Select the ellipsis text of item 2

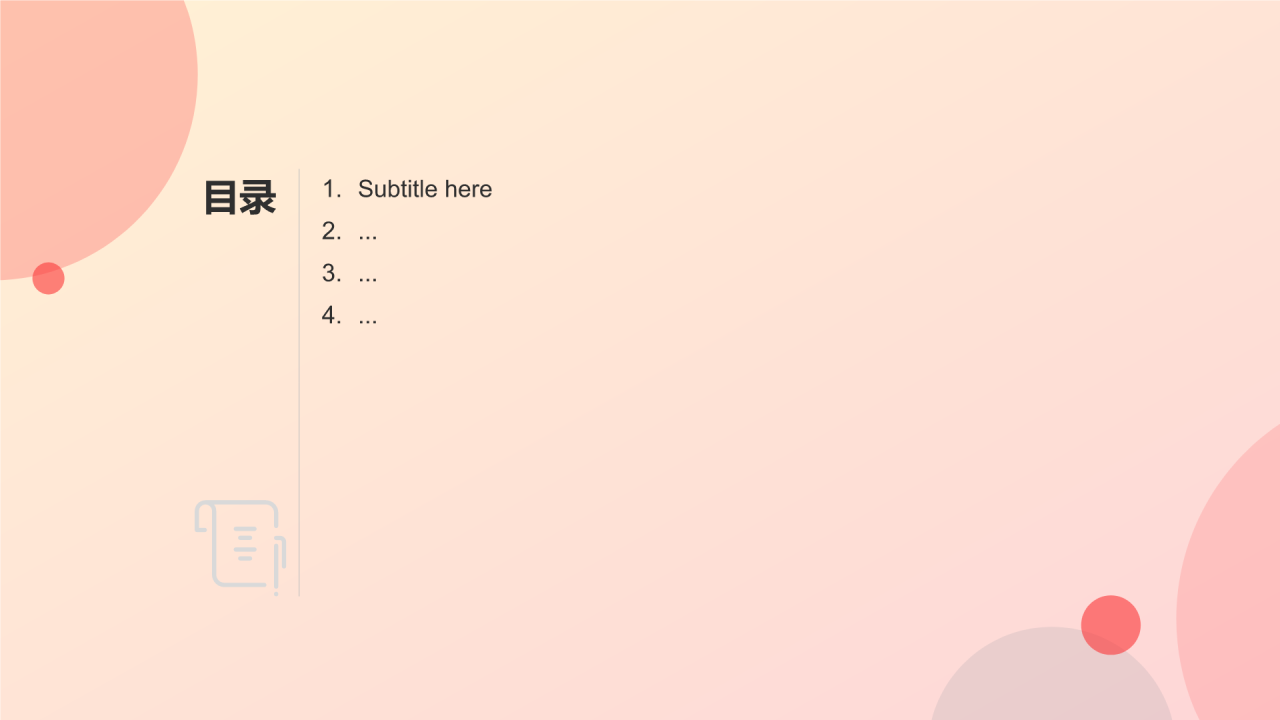click(368, 237)
